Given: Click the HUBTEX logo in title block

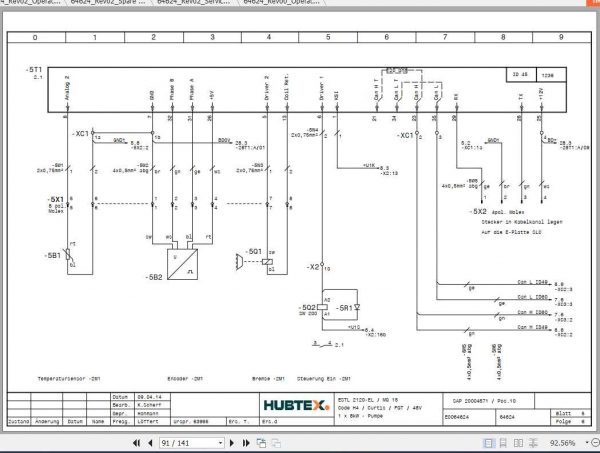Looking at the screenshot, I should (297, 405).
